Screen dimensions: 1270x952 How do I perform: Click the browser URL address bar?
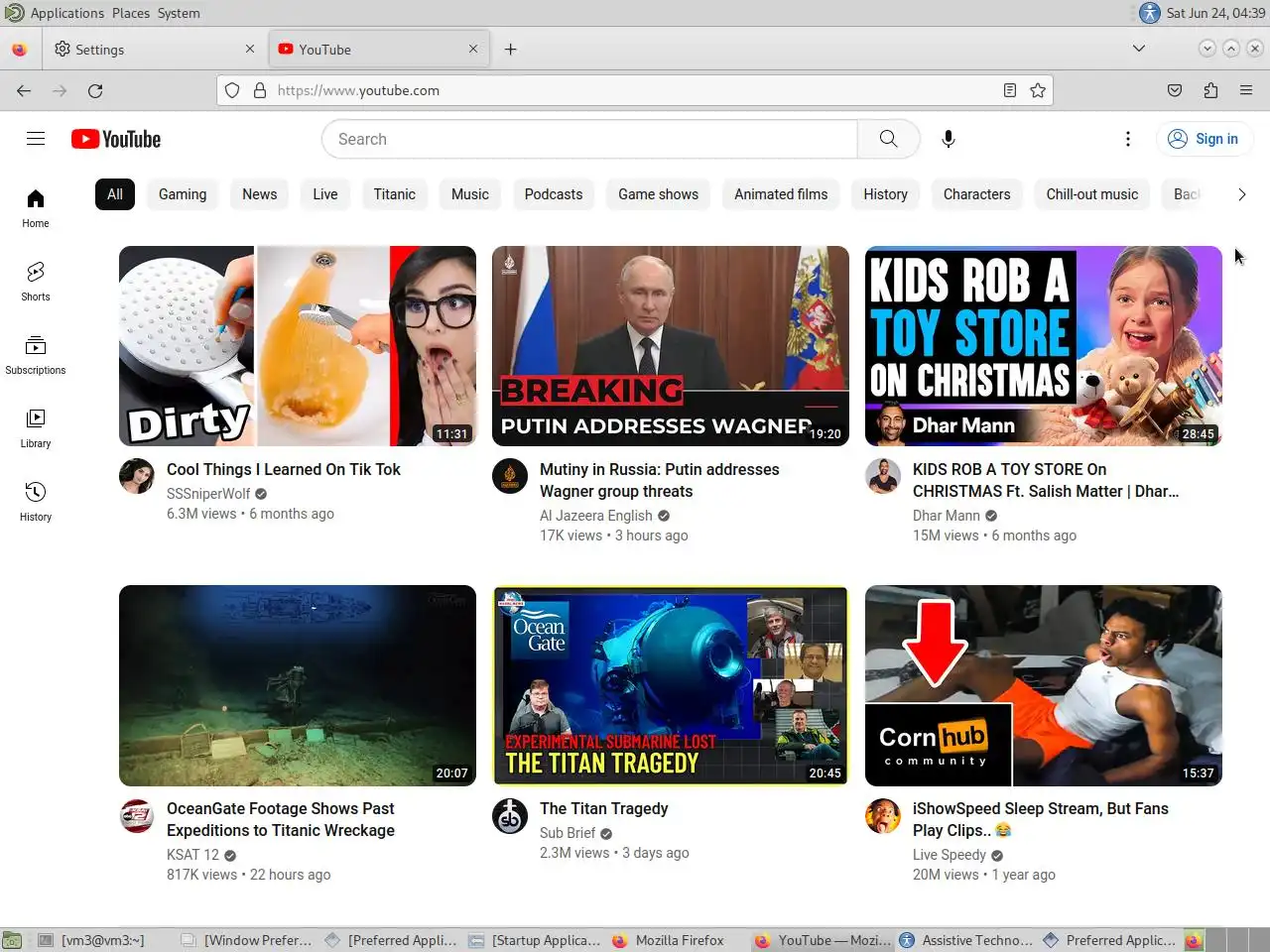[x=635, y=90]
